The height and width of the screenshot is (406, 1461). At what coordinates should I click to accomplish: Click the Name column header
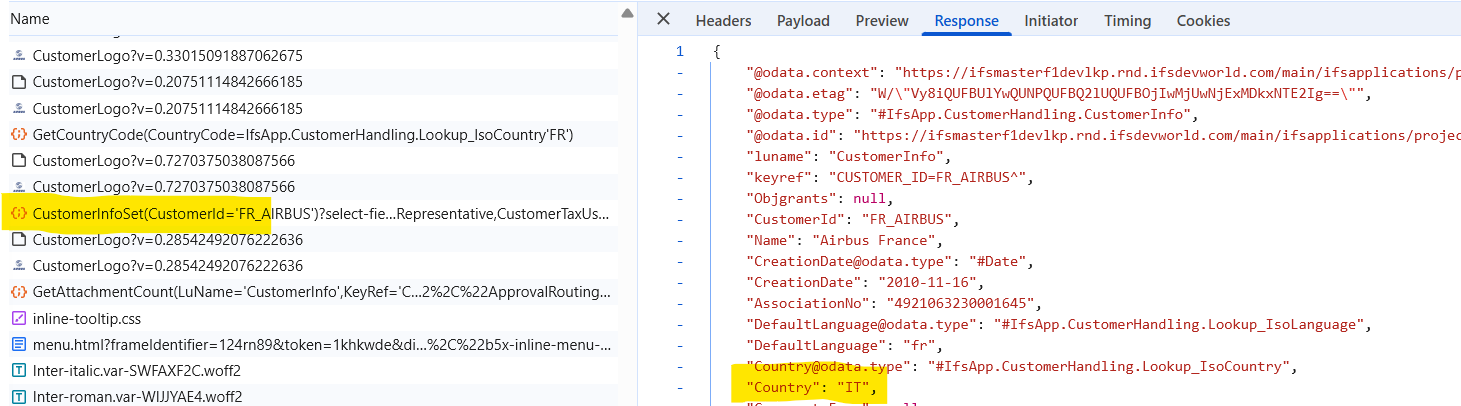(x=30, y=19)
